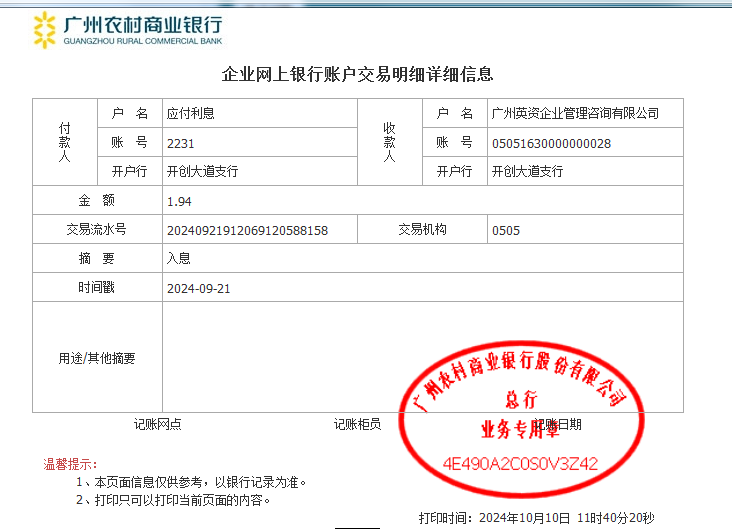732x529 pixels.
Task: Click the payee 户名 label
Action: tap(454, 113)
